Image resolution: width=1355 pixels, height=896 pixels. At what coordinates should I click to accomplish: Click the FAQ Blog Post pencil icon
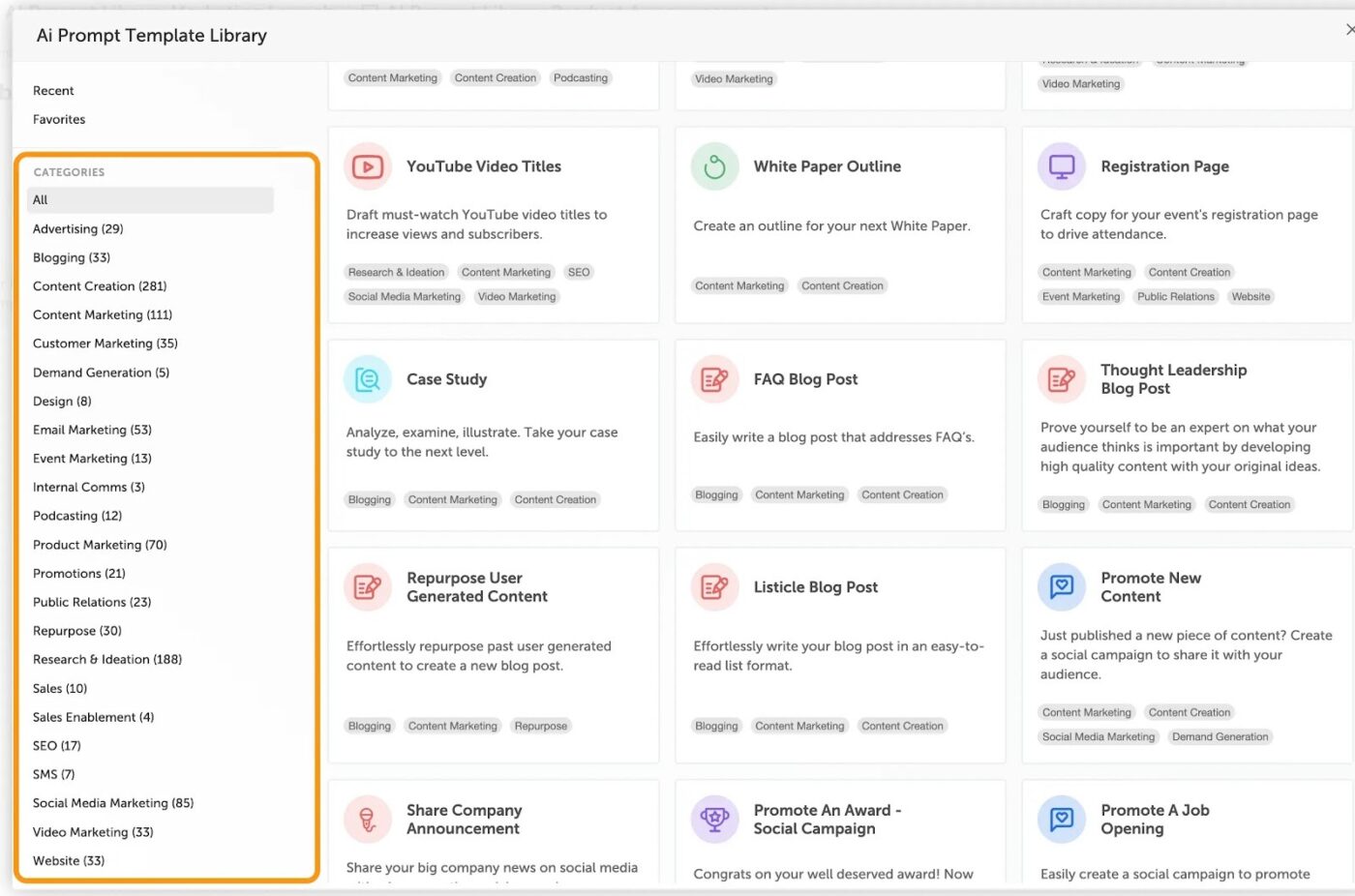pyautogui.click(x=713, y=378)
